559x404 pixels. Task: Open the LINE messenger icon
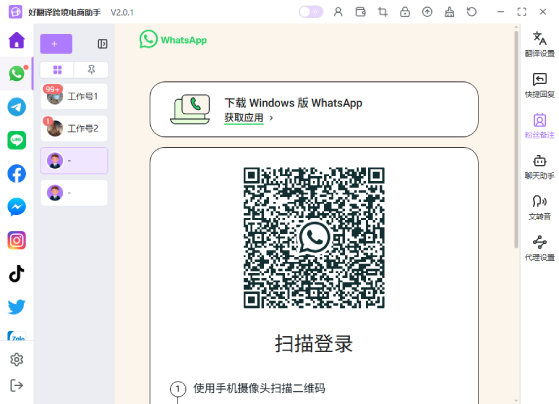pos(16,140)
